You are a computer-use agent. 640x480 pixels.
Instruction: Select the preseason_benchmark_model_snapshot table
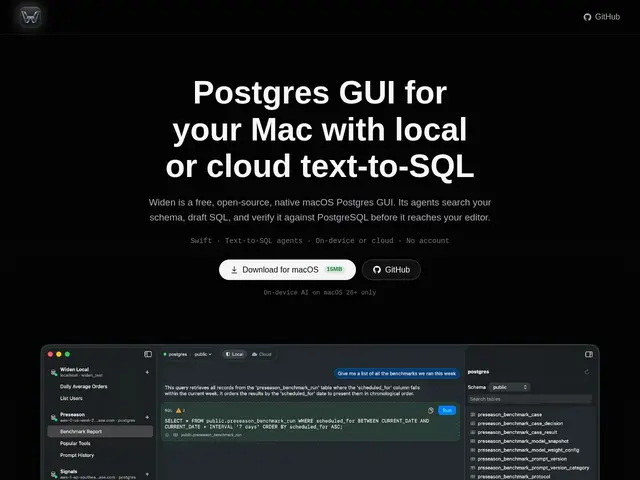(x=523, y=441)
